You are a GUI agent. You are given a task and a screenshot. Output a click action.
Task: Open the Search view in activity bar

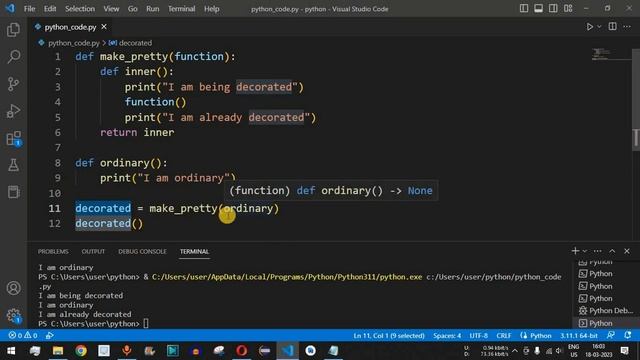(x=13, y=57)
